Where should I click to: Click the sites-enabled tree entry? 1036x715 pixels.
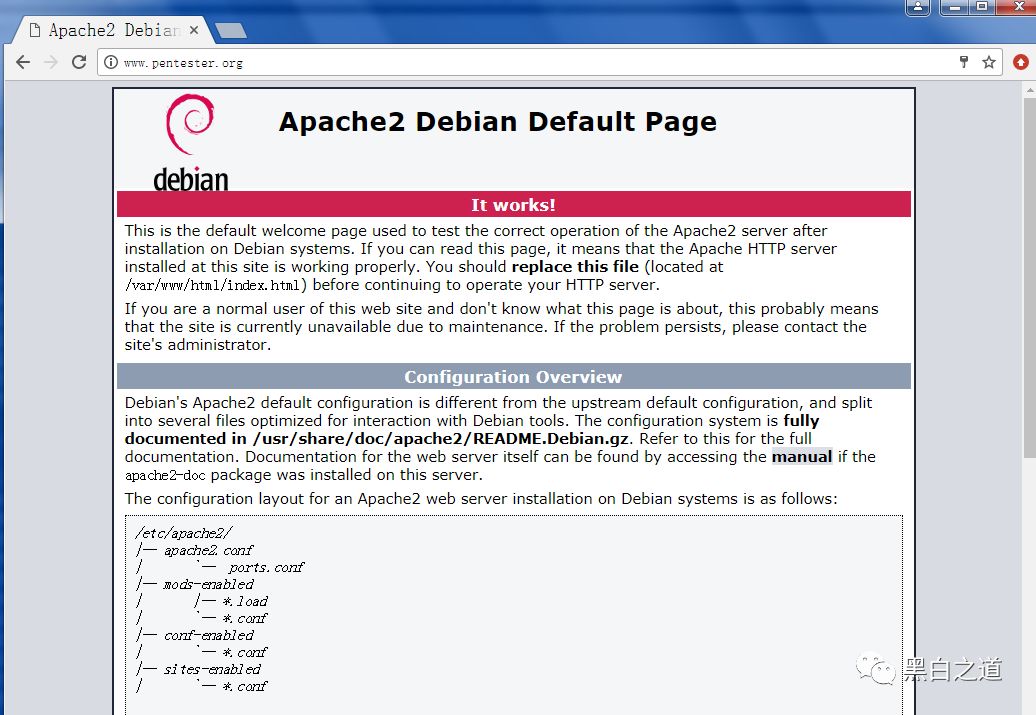212,669
